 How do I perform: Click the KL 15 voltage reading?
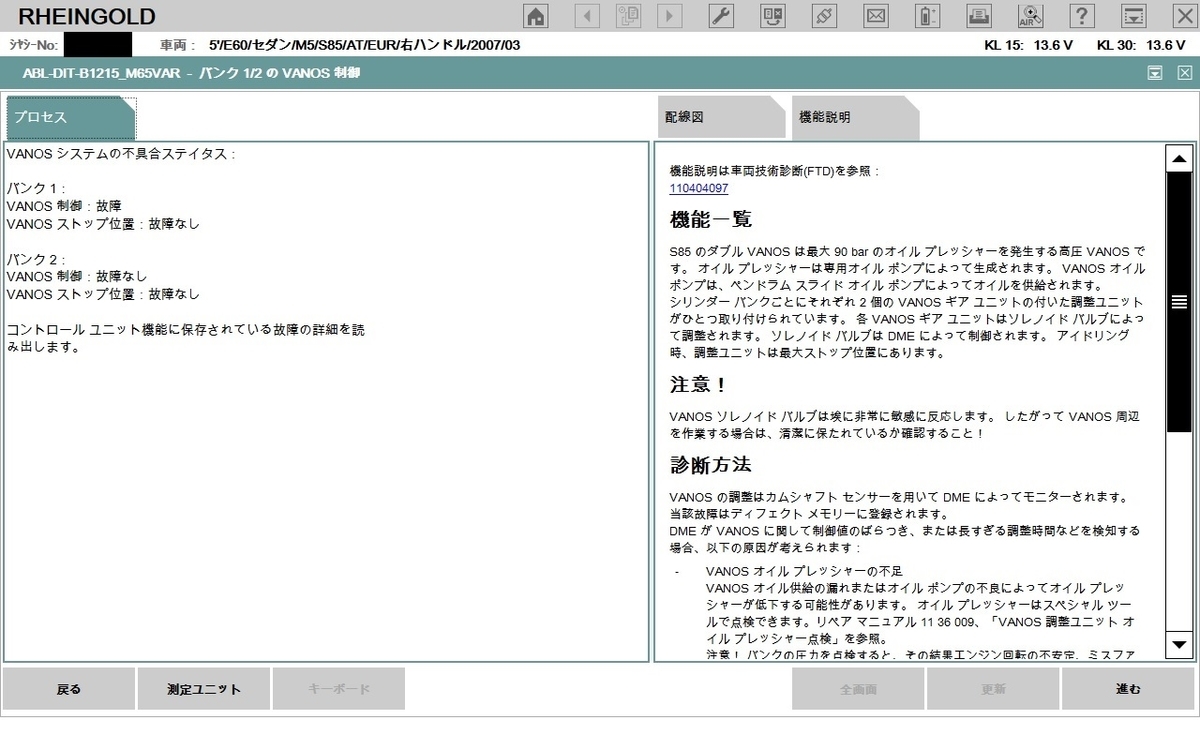coord(1029,45)
